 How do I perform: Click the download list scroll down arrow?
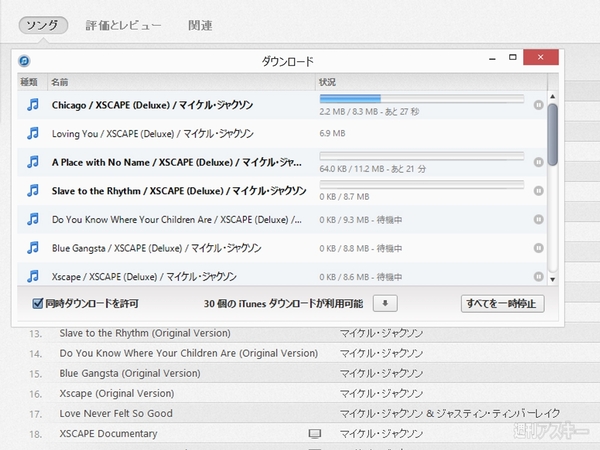pyautogui.click(x=552, y=279)
